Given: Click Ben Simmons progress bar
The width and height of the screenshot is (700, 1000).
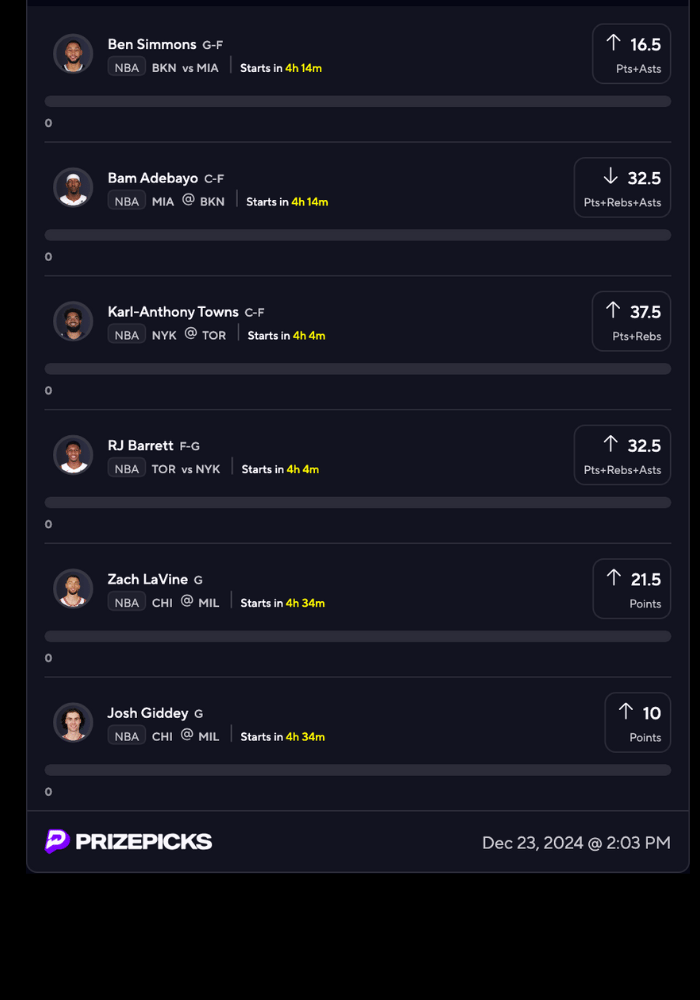Looking at the screenshot, I should click(358, 101).
